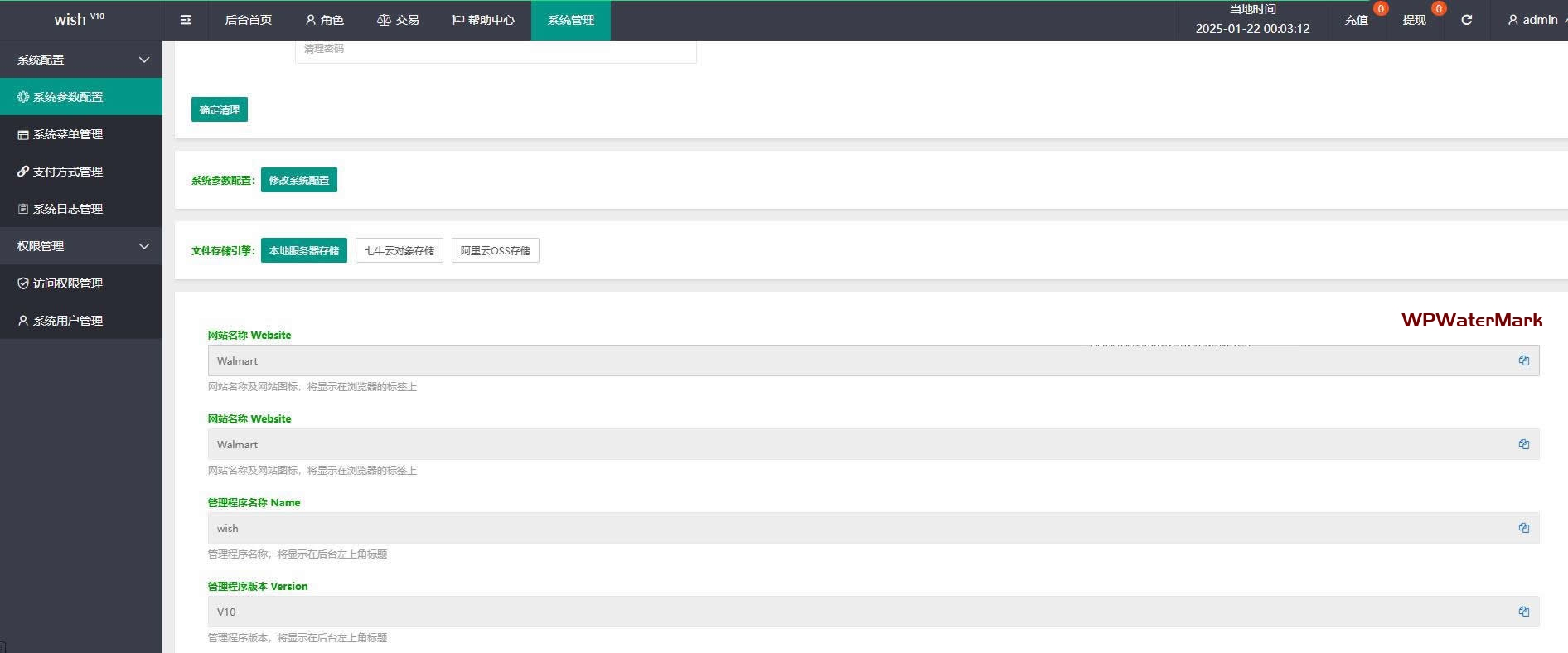Open 充值 recharge notifications
The image size is (1568, 653).
pyautogui.click(x=1357, y=20)
